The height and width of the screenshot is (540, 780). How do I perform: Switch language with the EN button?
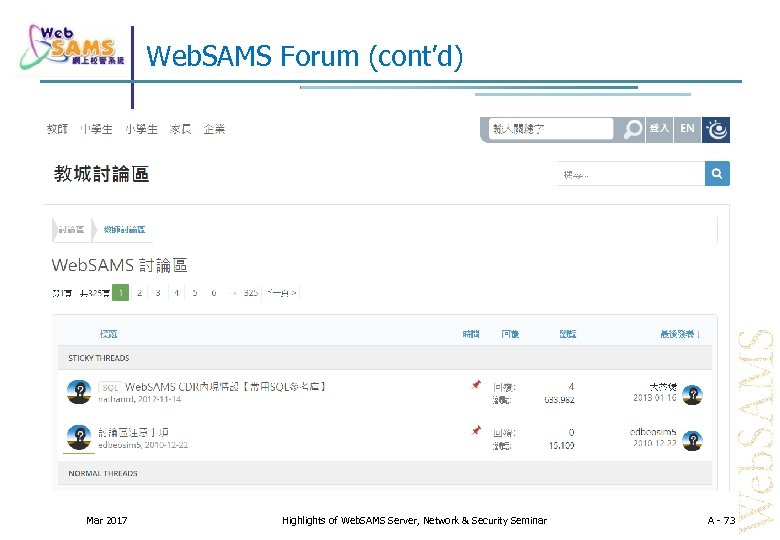coord(687,129)
